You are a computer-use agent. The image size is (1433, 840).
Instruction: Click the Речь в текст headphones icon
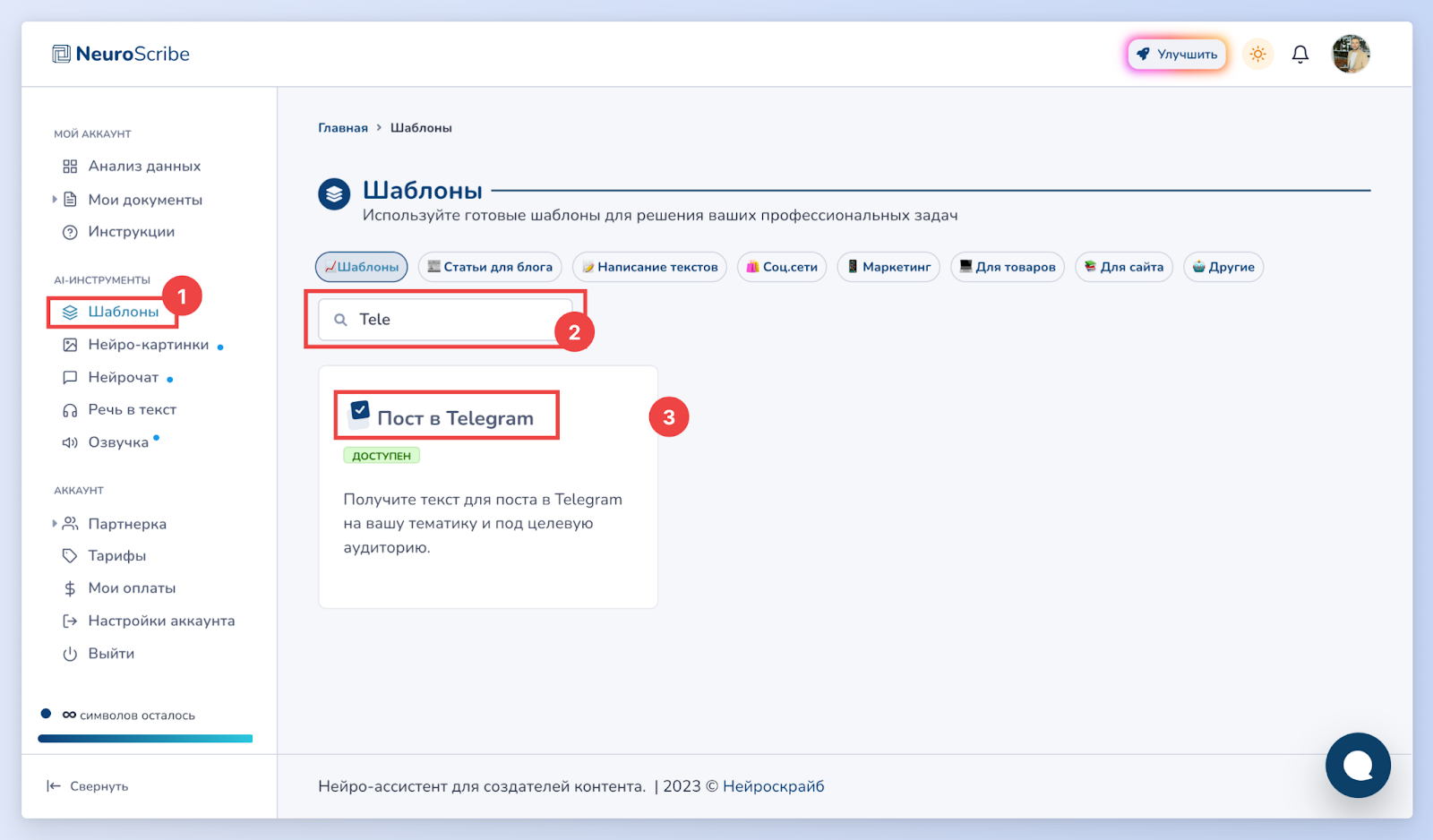tap(70, 410)
